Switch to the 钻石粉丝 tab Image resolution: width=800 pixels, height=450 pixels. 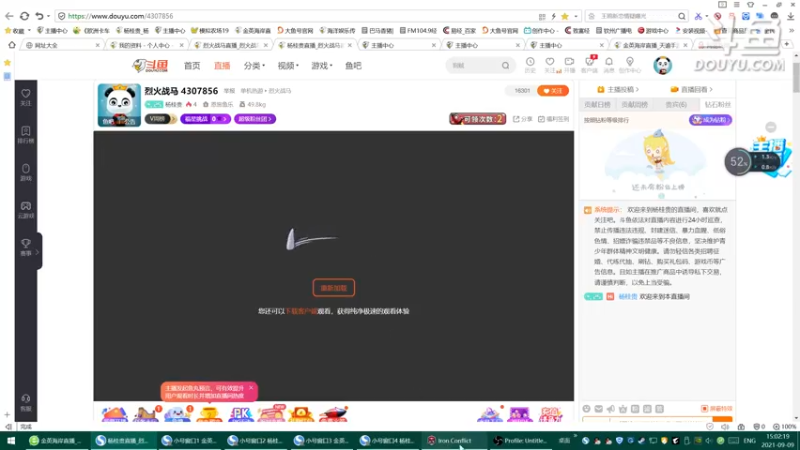pos(717,105)
